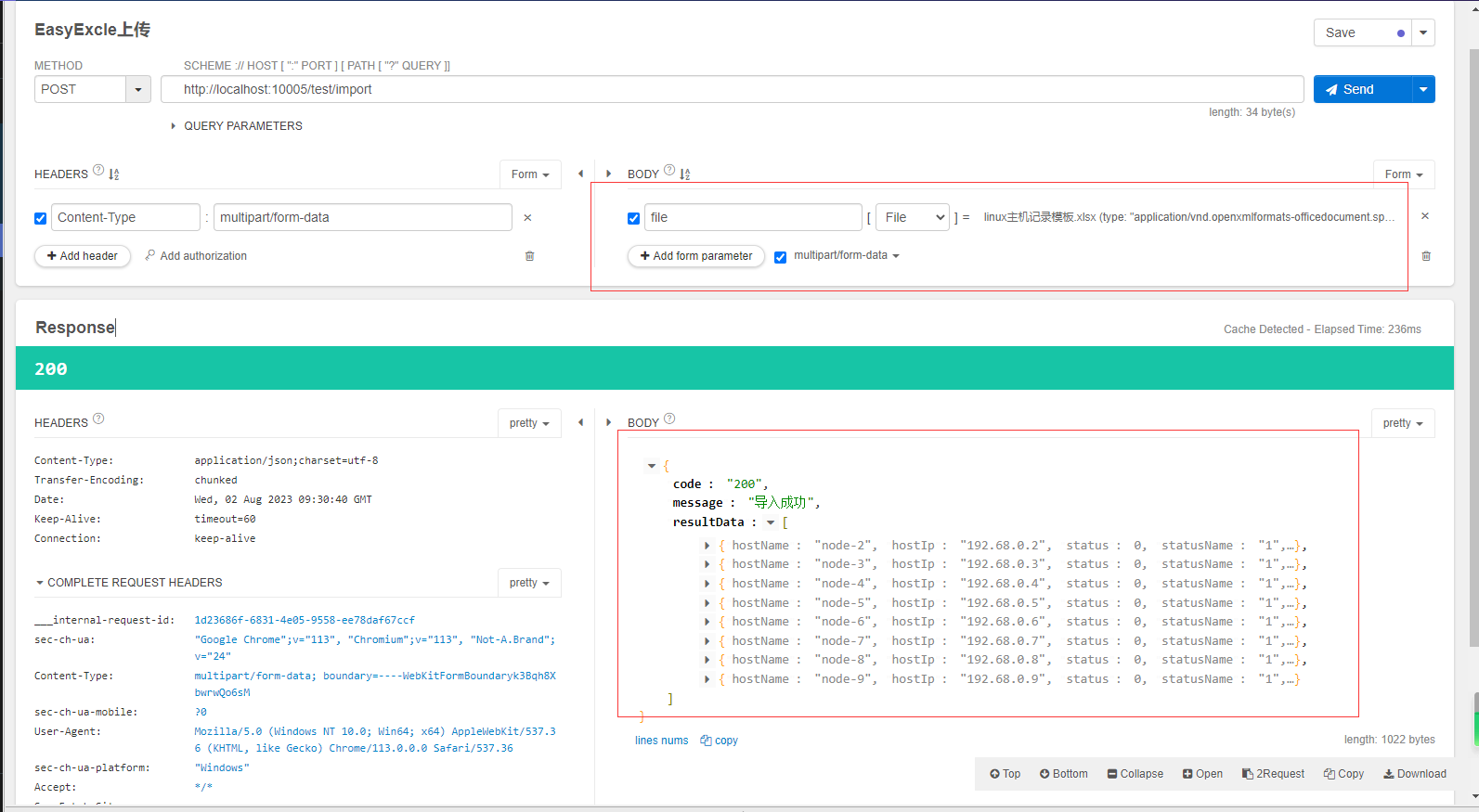1479x812 pixels.
Task: Expand the node-2 JSON entry
Action: click(x=707, y=546)
